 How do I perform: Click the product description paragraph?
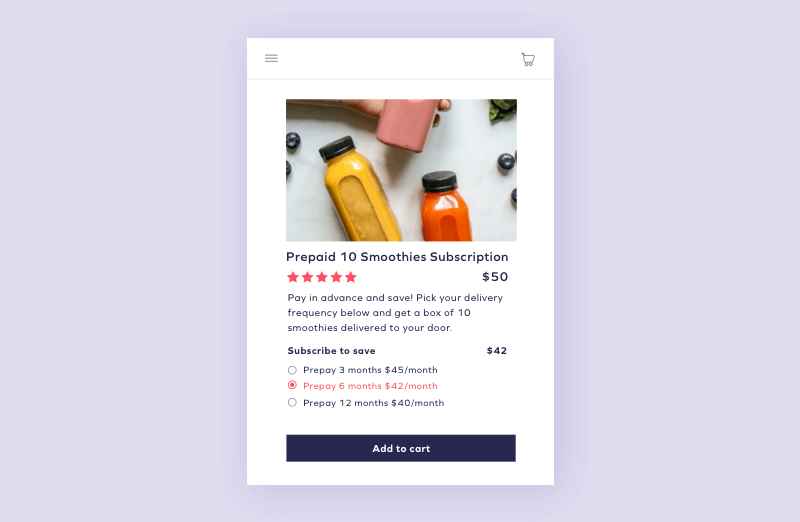click(x=395, y=313)
